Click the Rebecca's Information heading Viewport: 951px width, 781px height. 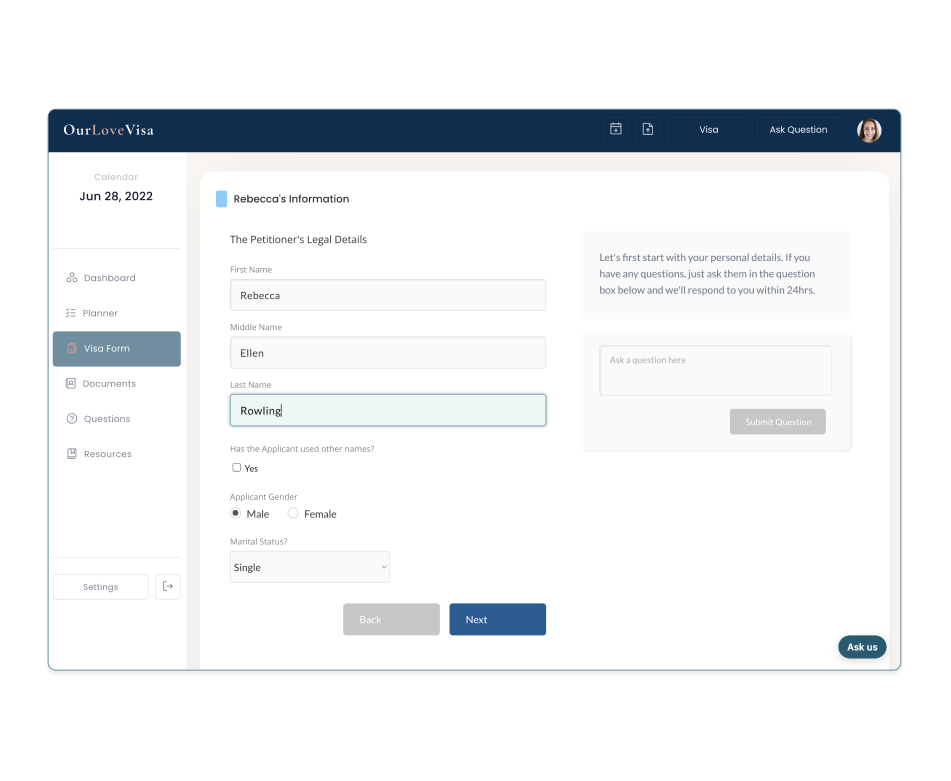(x=291, y=199)
